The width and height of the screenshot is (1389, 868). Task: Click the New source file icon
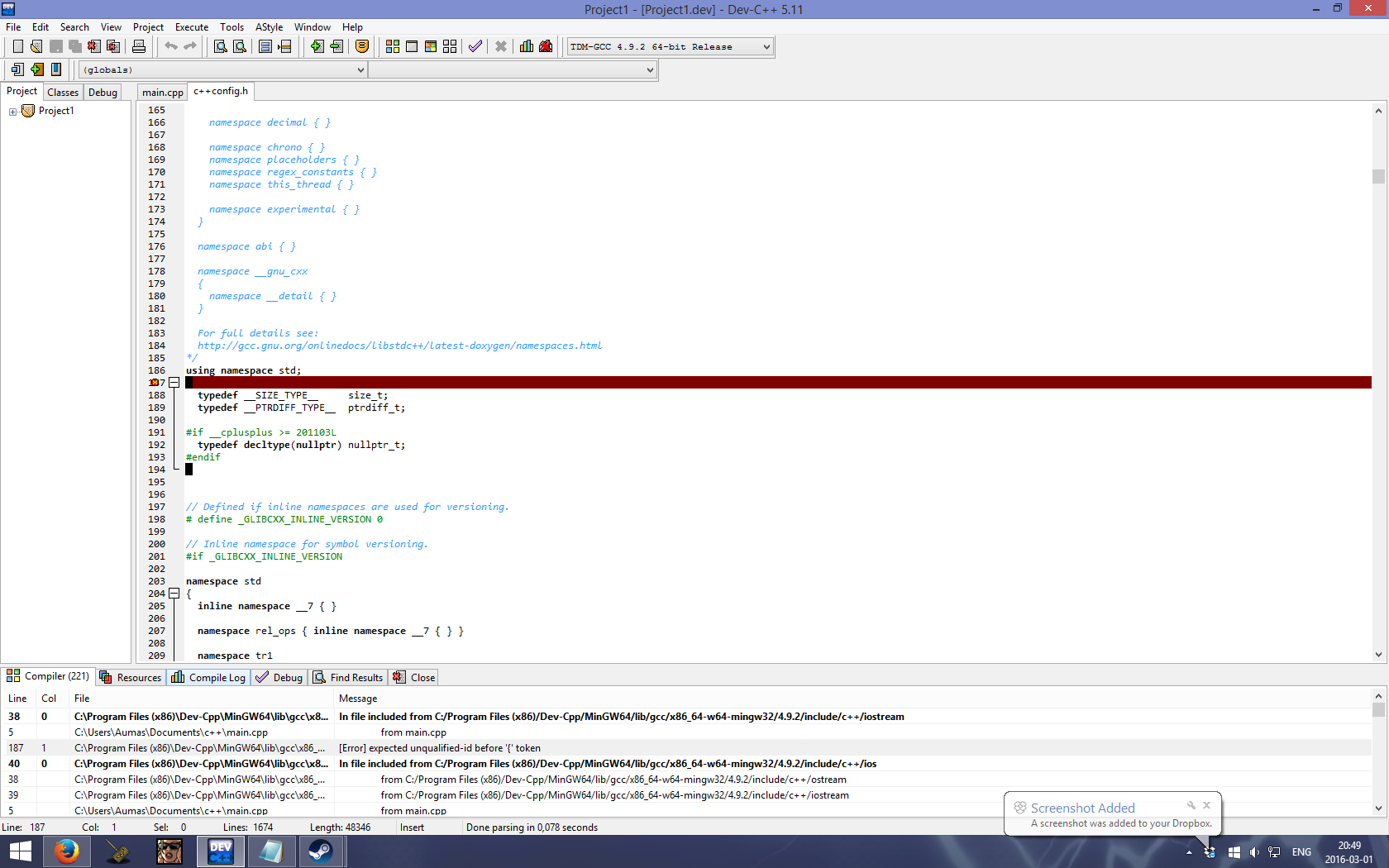(17, 46)
